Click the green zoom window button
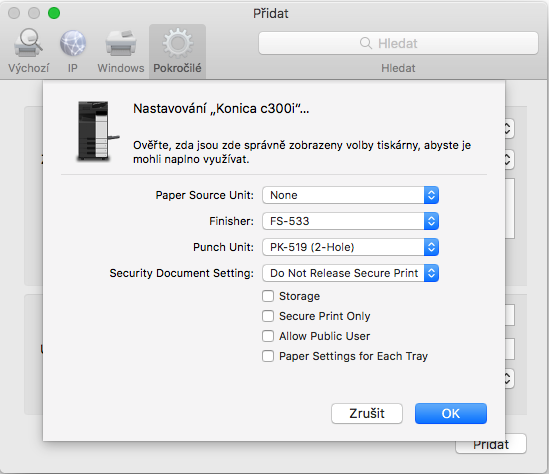The width and height of the screenshot is (549, 474). click(54, 13)
